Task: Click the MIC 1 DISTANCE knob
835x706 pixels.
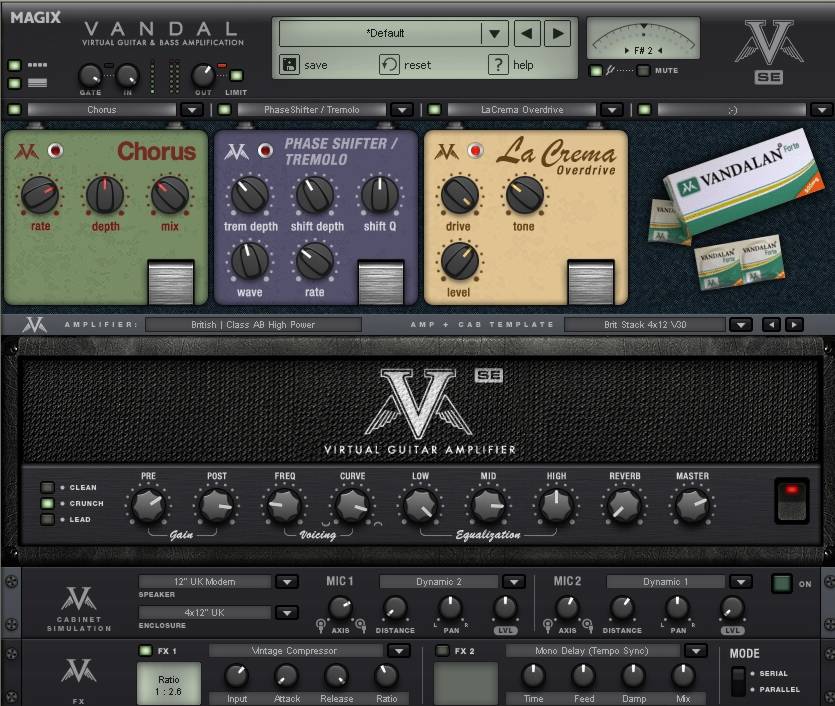Action: pos(395,608)
